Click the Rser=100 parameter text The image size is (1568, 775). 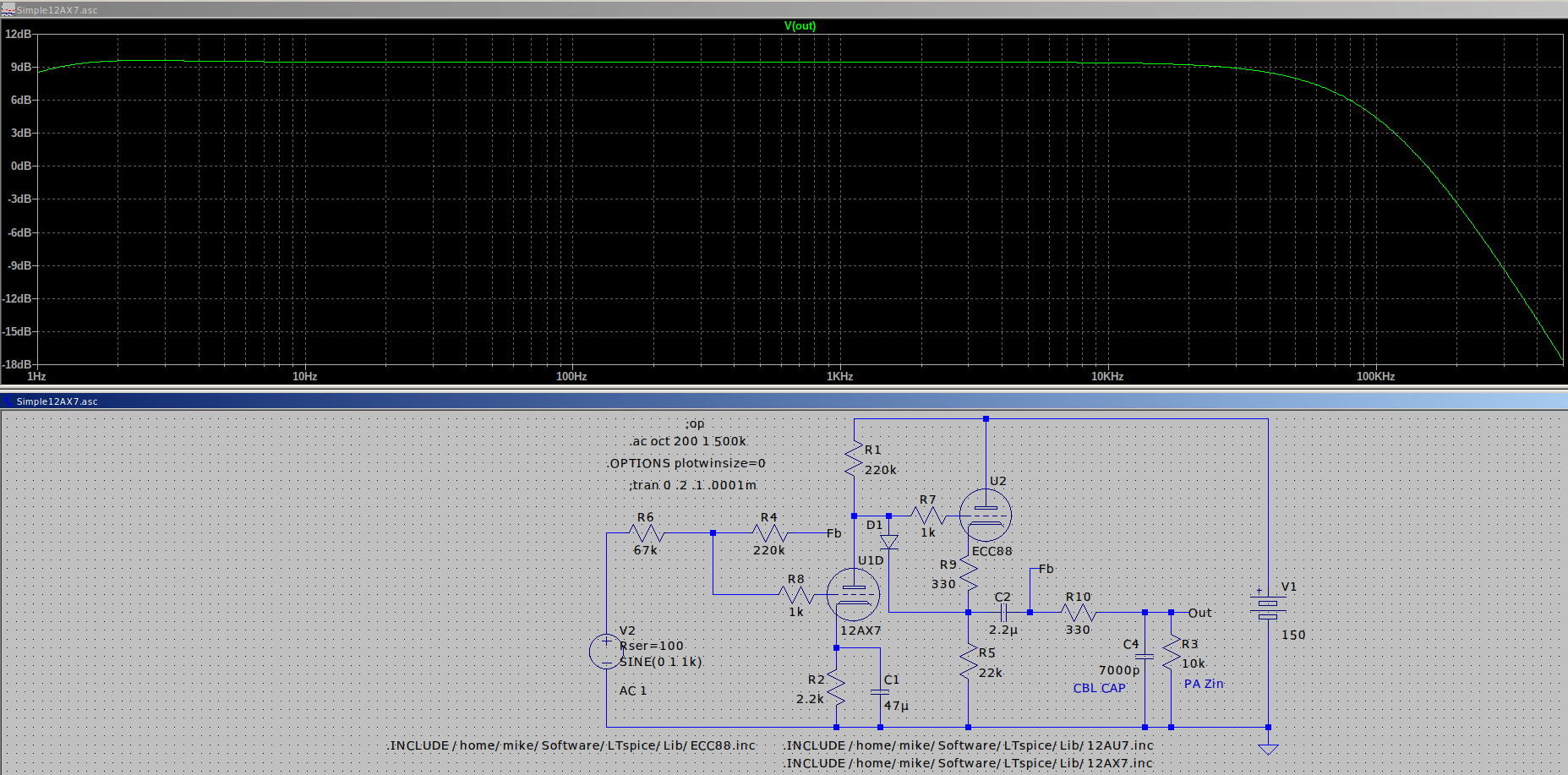click(x=652, y=646)
